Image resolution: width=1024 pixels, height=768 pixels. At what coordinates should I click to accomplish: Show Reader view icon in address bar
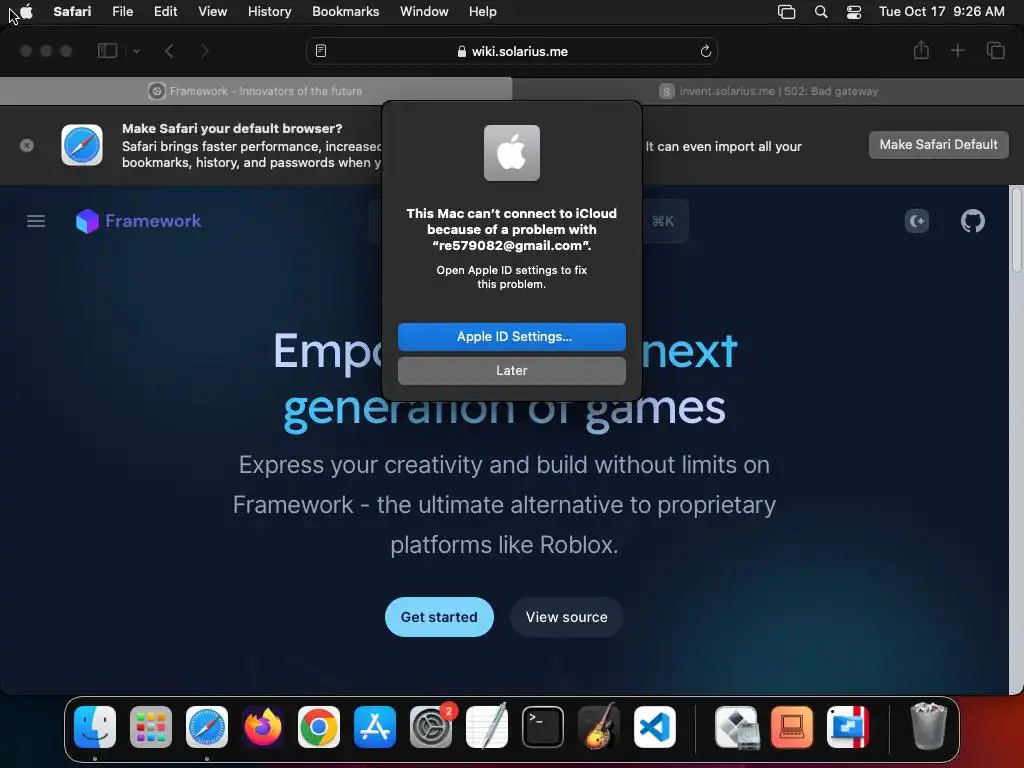[x=321, y=51]
